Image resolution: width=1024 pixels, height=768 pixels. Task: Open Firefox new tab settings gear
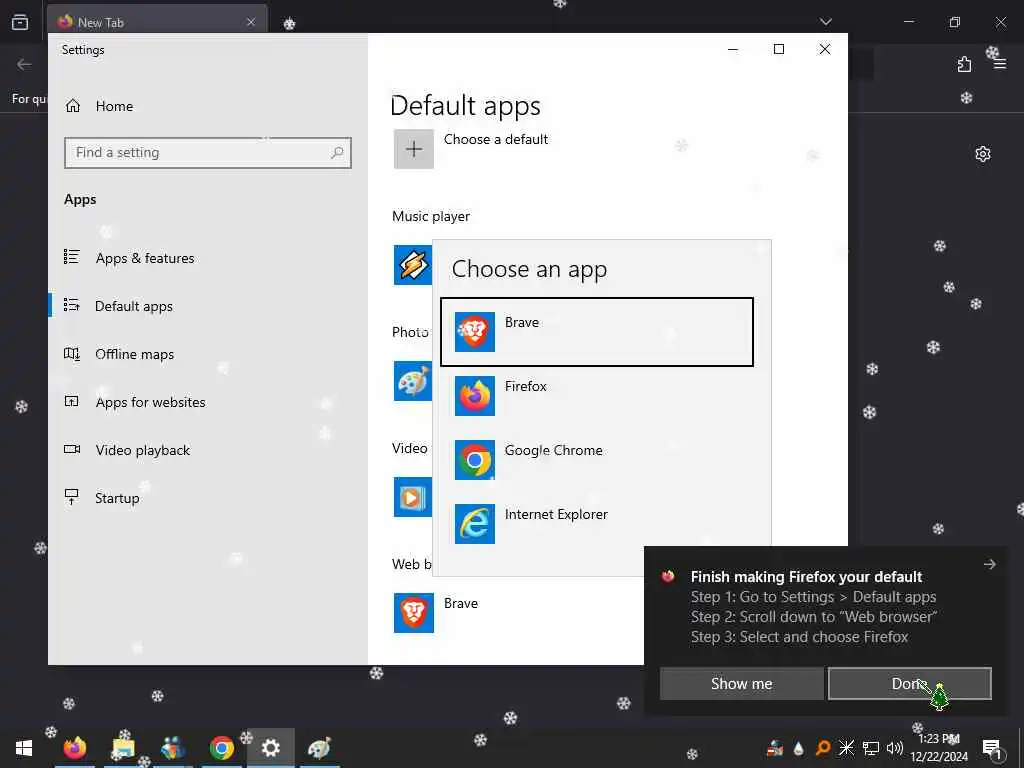983,154
